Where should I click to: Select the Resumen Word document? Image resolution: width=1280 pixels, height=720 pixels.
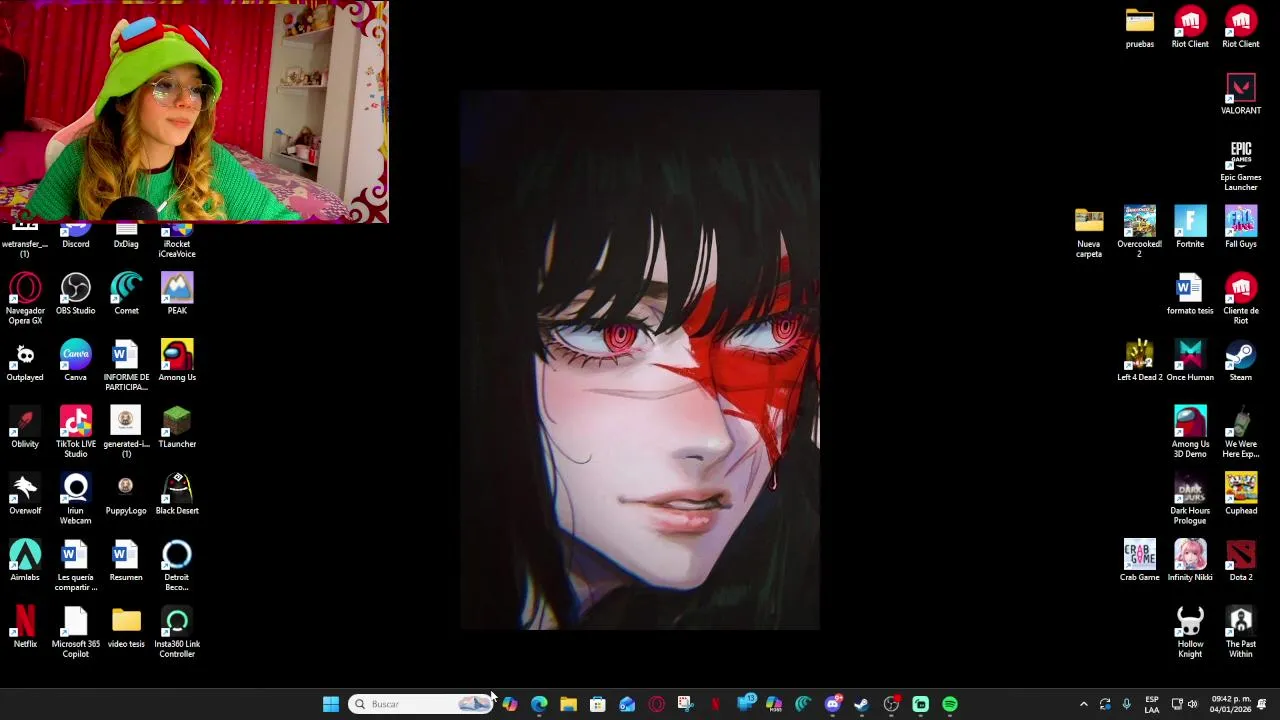(x=126, y=561)
